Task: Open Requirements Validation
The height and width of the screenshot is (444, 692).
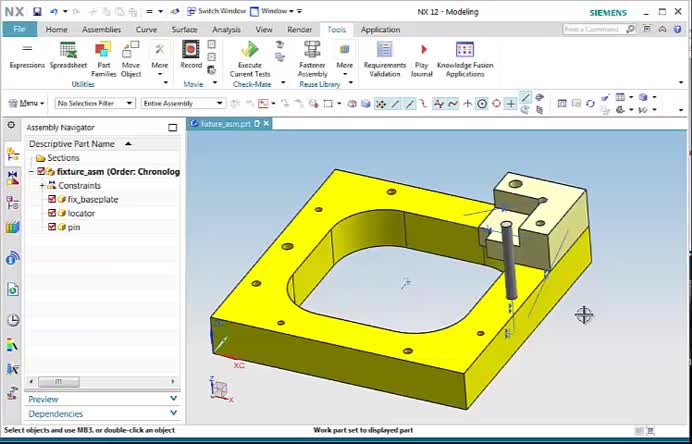Action: click(x=384, y=59)
